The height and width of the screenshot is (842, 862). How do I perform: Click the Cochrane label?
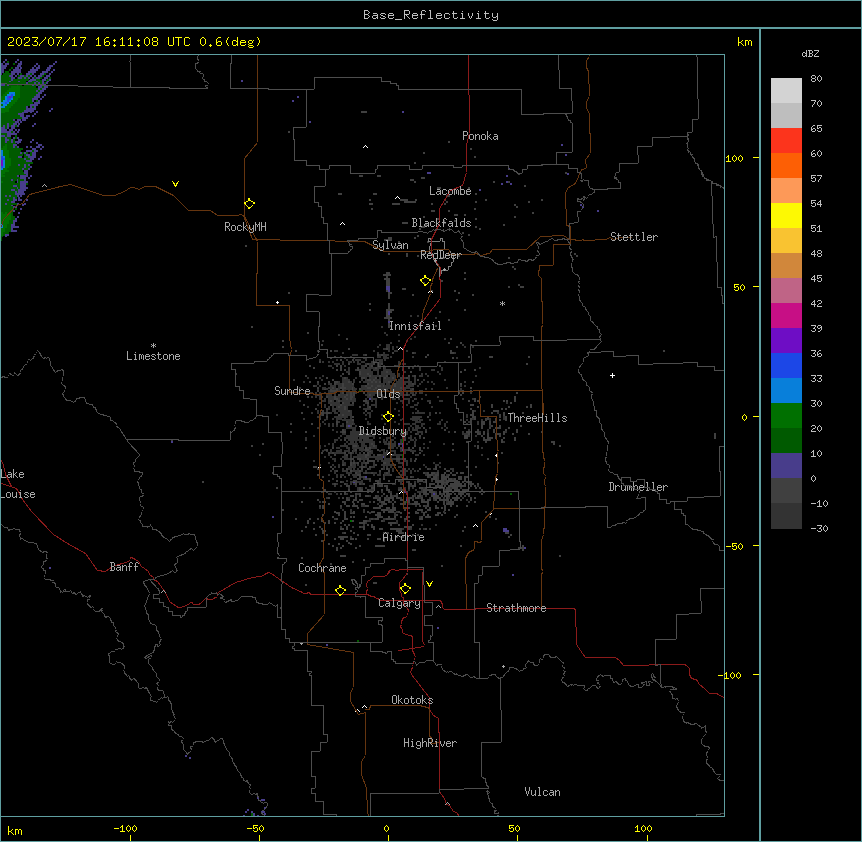[322, 568]
